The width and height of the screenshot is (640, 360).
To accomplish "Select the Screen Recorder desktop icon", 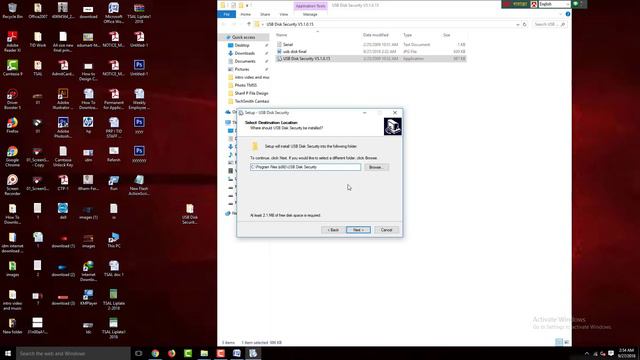I will 12,185.
